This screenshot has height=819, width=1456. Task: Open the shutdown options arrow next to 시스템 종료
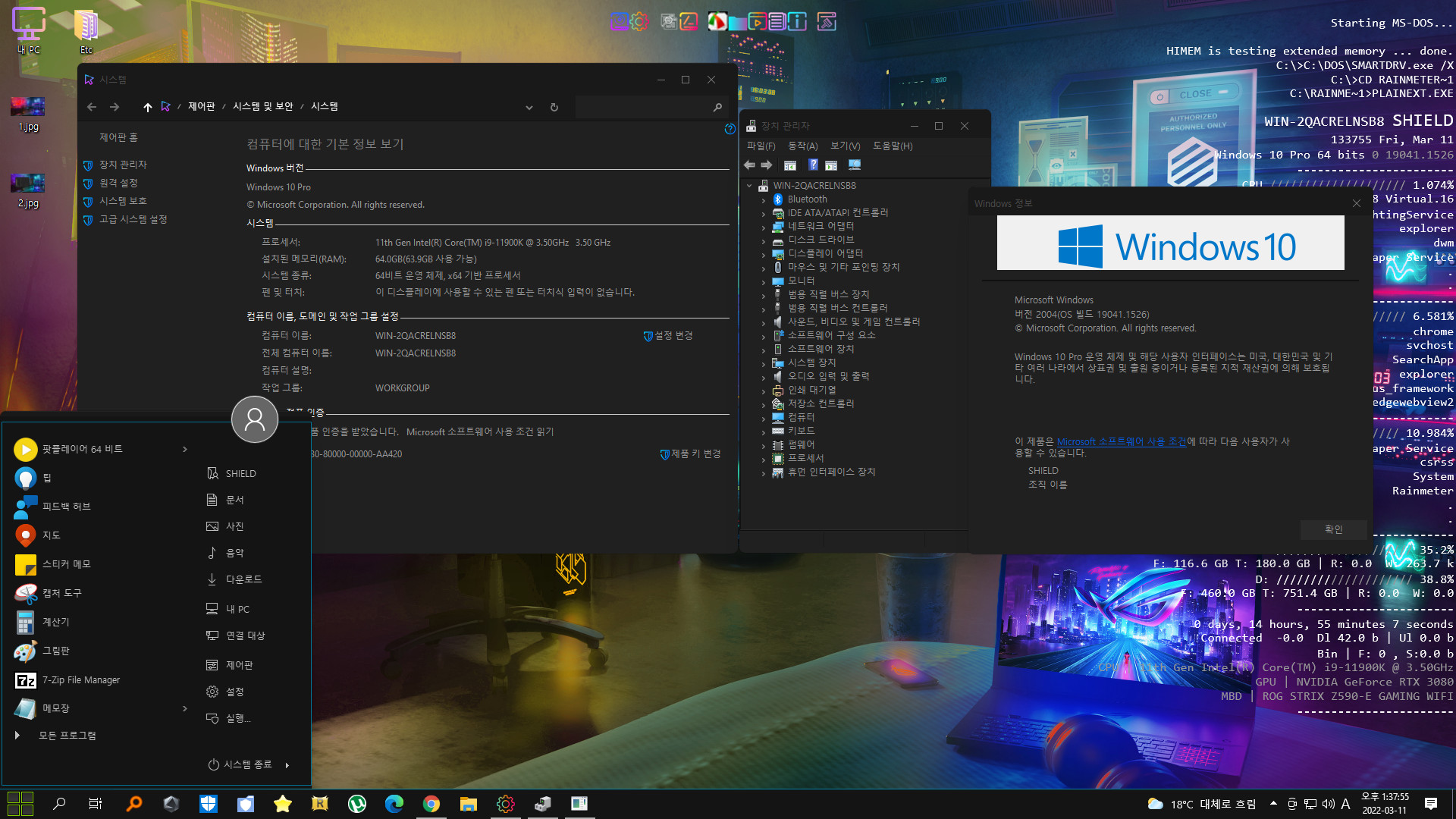(x=287, y=765)
